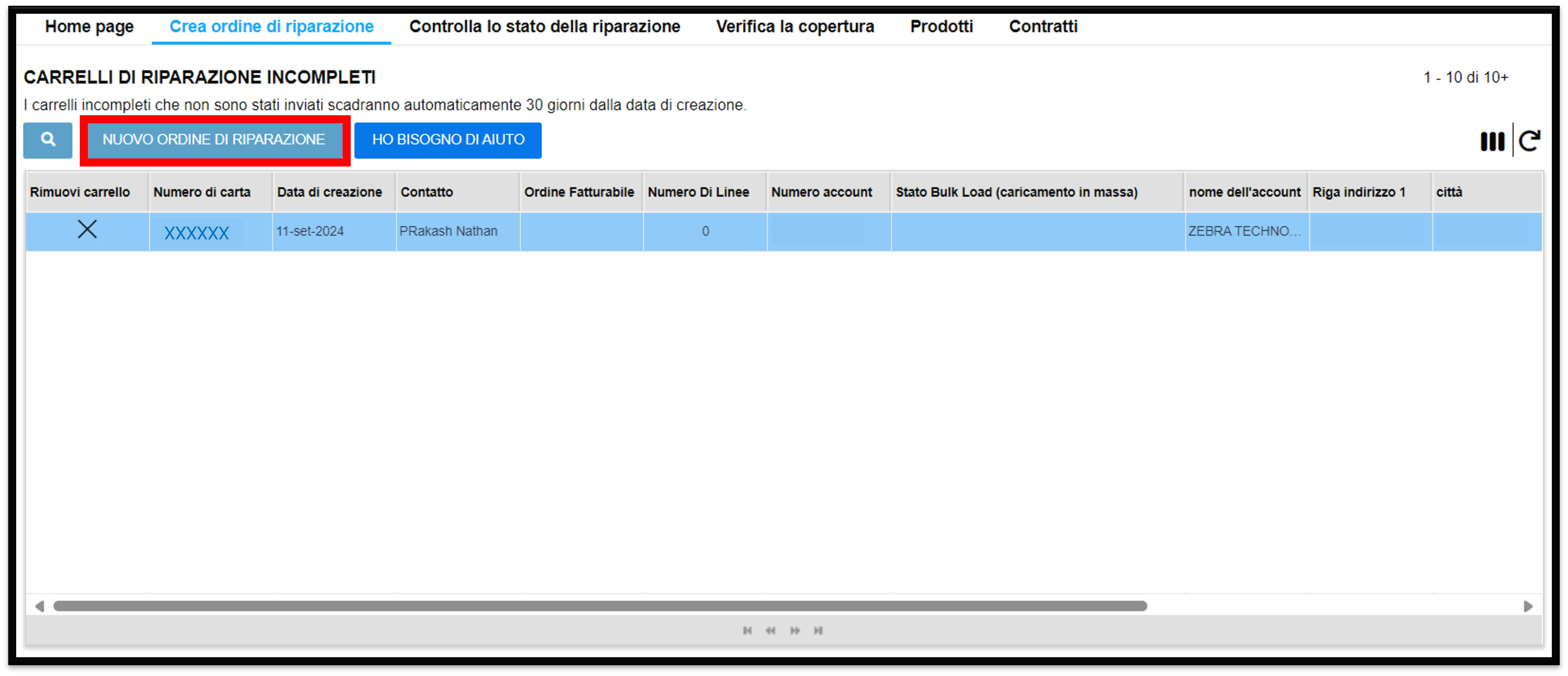Sort by Ordine Fatturabile column header

click(581, 192)
